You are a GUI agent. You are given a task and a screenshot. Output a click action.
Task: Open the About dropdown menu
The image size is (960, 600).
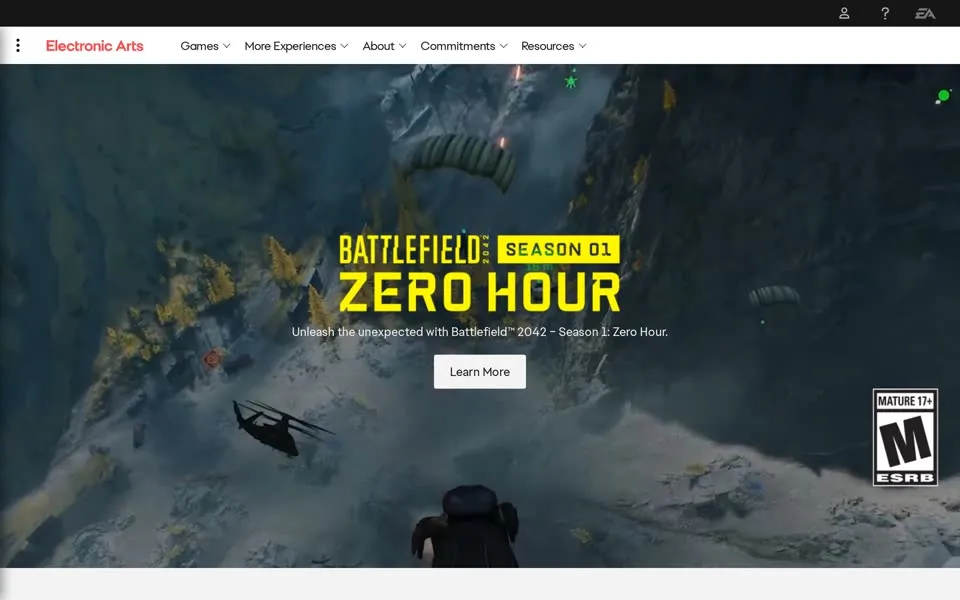click(x=384, y=46)
